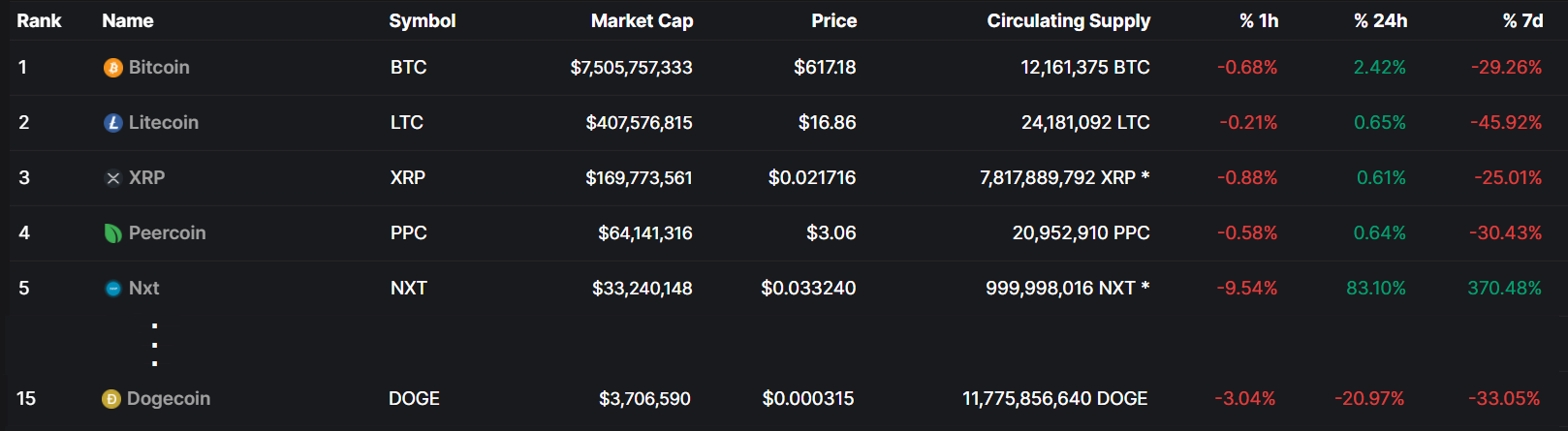Sort by Circulating Supply header
The image size is (1568, 431).
1068,21
